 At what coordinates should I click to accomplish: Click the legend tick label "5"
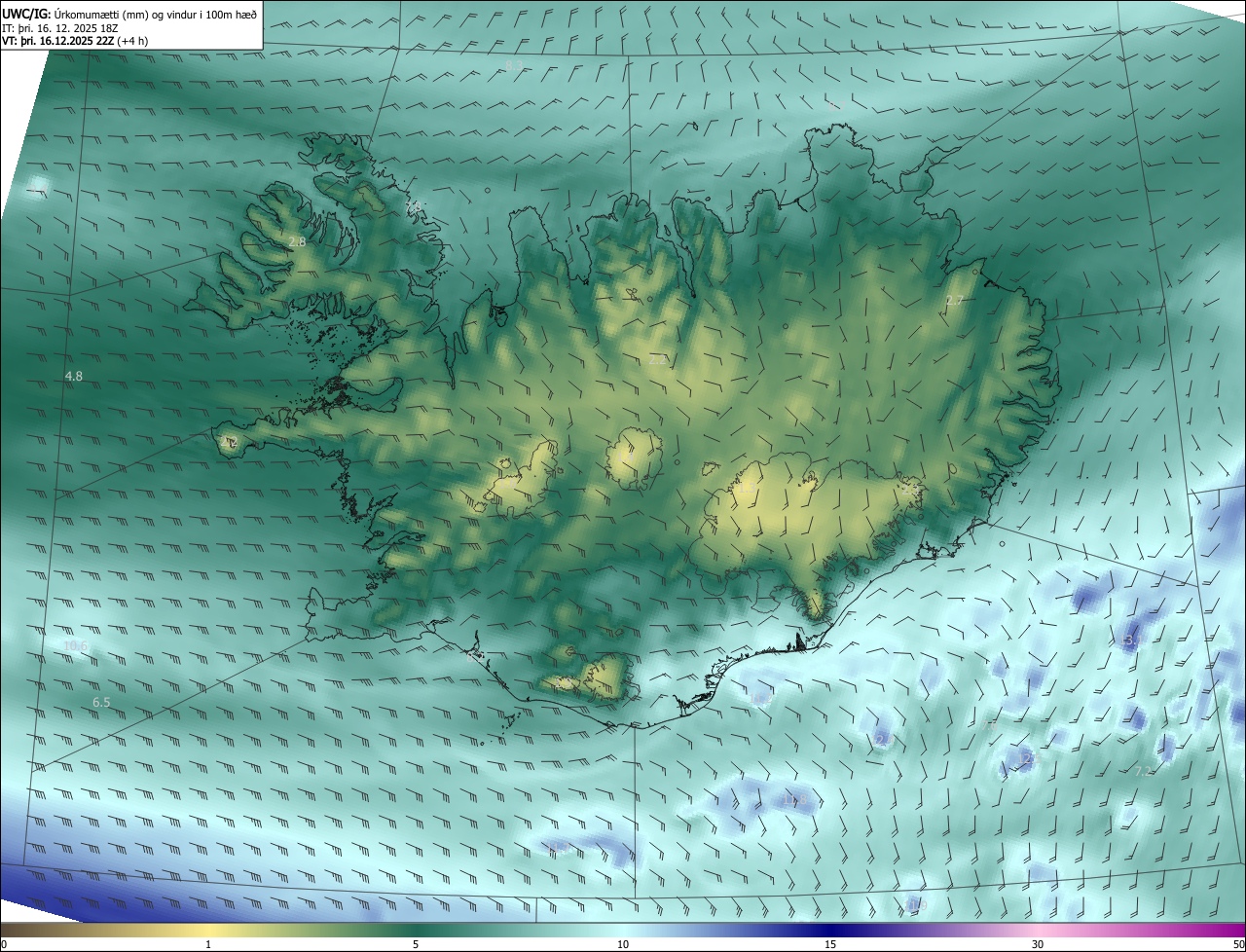point(416,945)
